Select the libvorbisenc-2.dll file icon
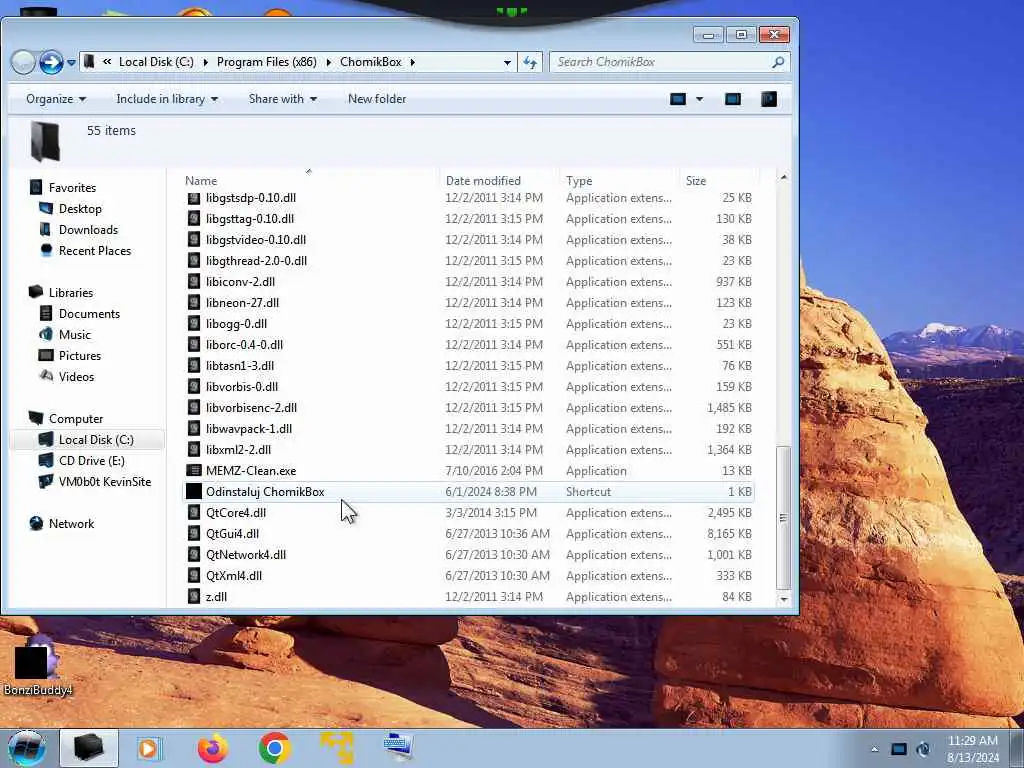Screen dimensions: 1024x768 point(193,408)
